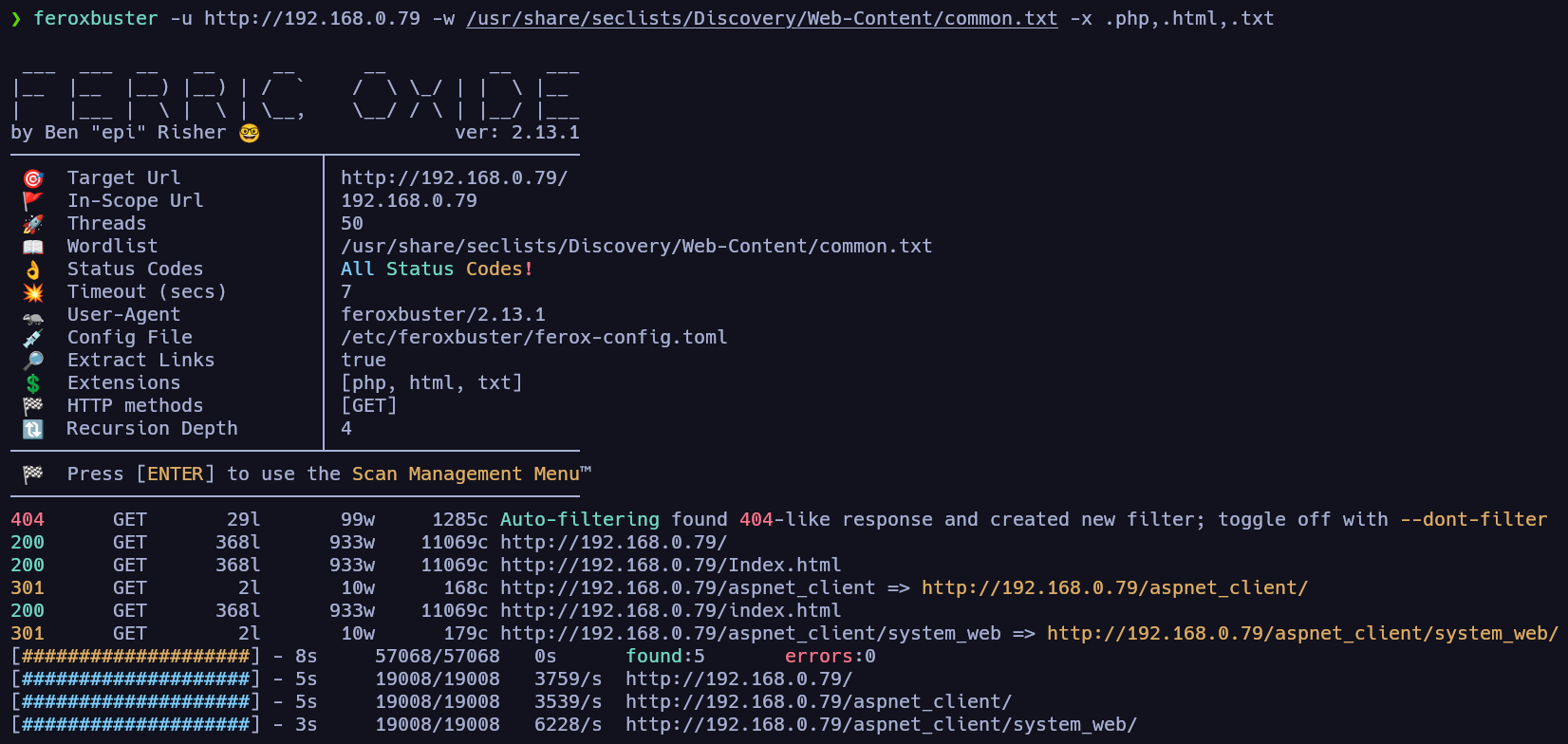Click the red 404 status code at the row start
Image resolution: width=1568 pixels, height=744 pixels.
28,520
